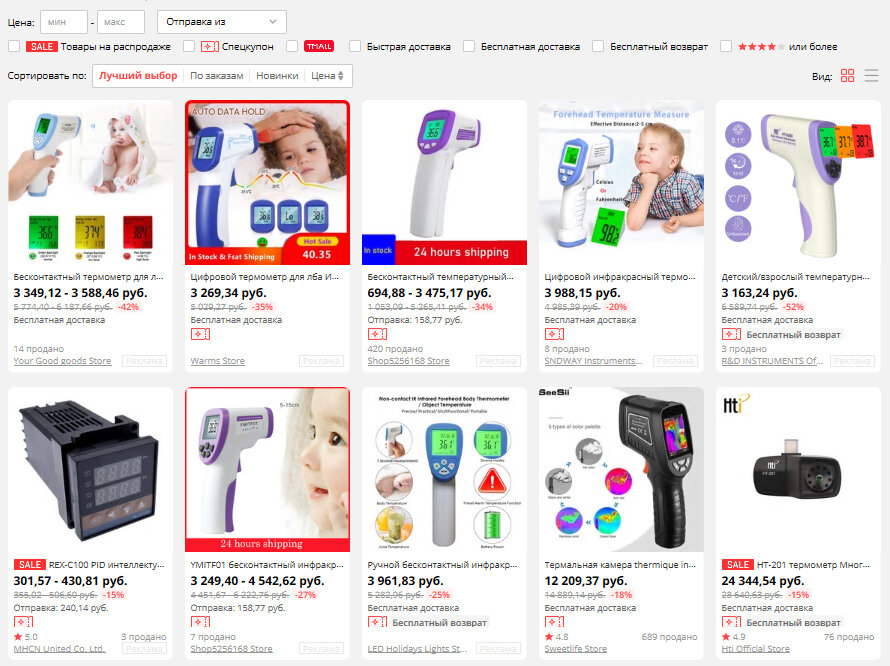
Task: Sort by По заказам tab
Action: [216, 76]
